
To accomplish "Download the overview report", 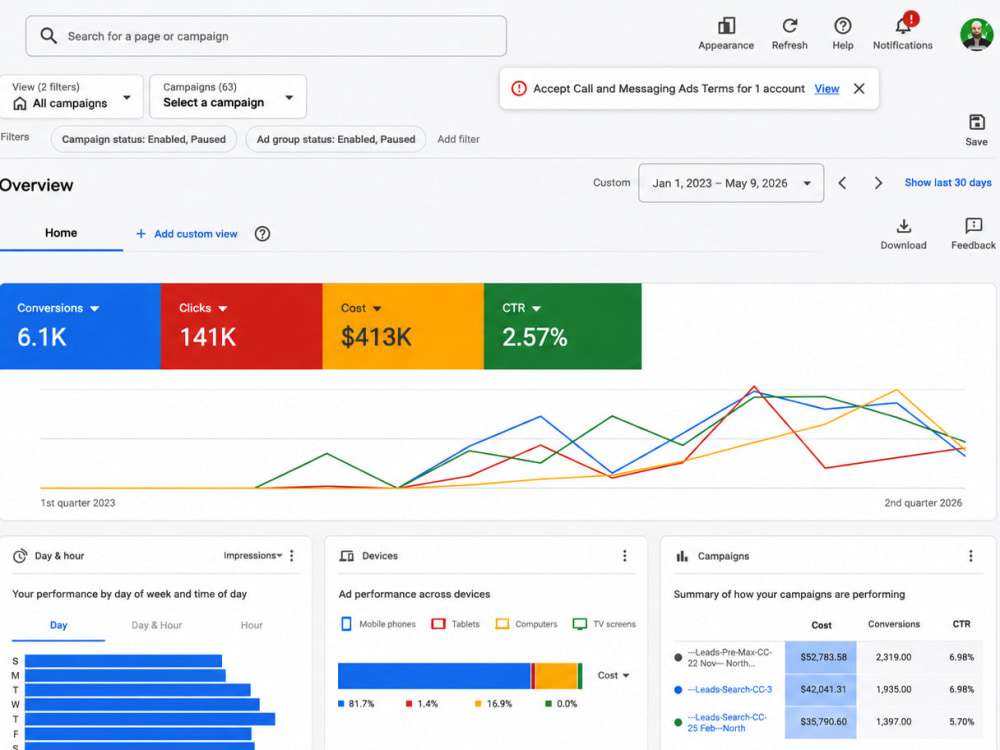I will click(x=904, y=226).
